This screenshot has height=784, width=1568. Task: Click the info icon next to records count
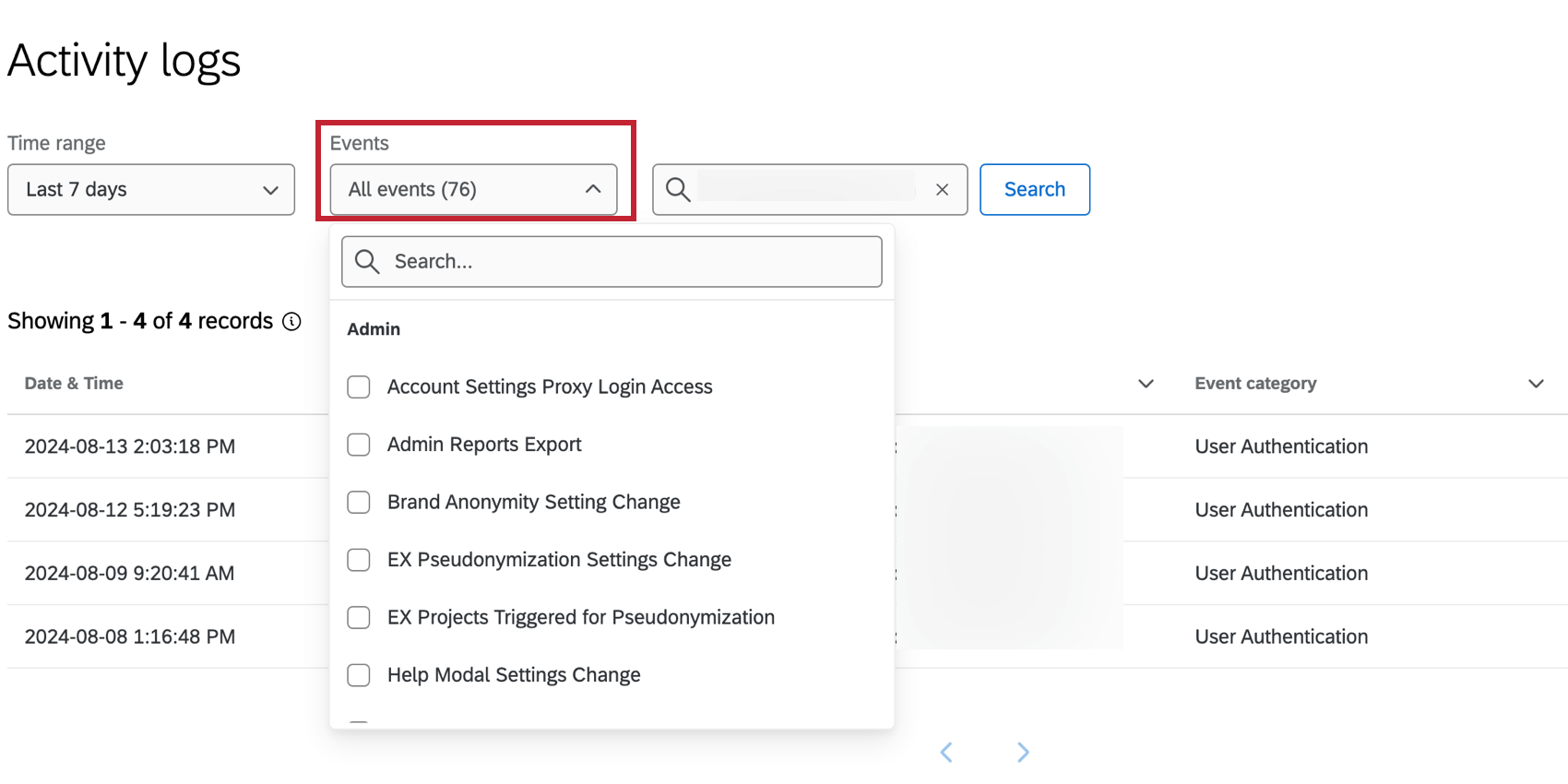292,321
